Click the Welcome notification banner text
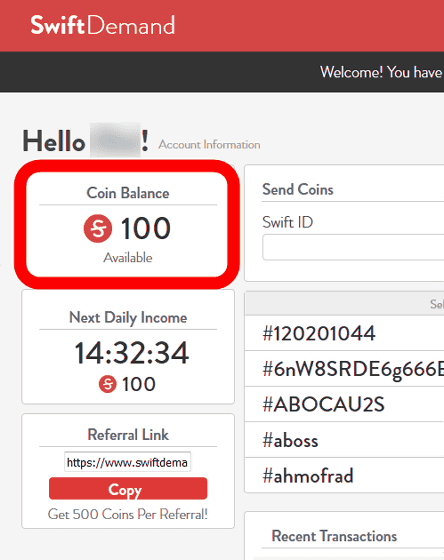Image resolution: width=444 pixels, height=560 pixels. [381, 72]
